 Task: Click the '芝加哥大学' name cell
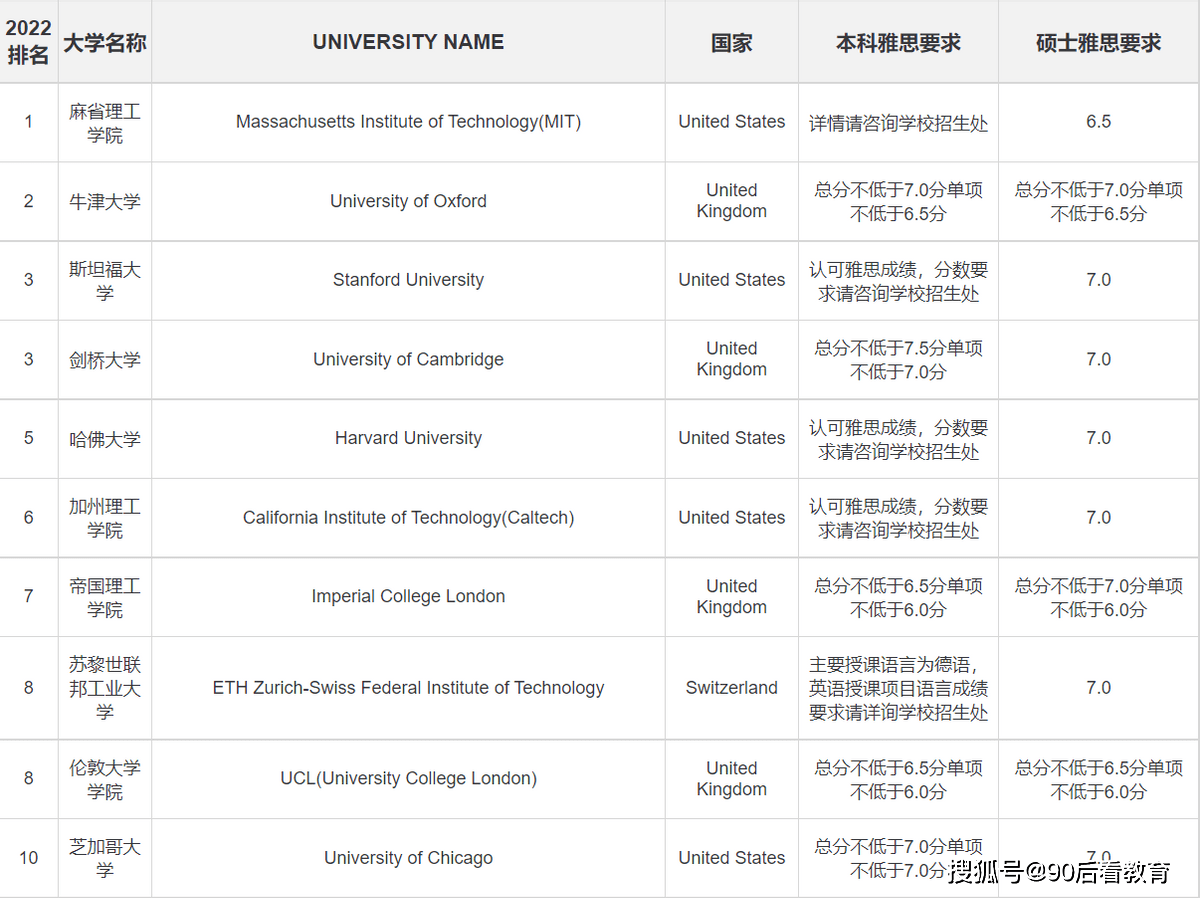[x=105, y=858]
